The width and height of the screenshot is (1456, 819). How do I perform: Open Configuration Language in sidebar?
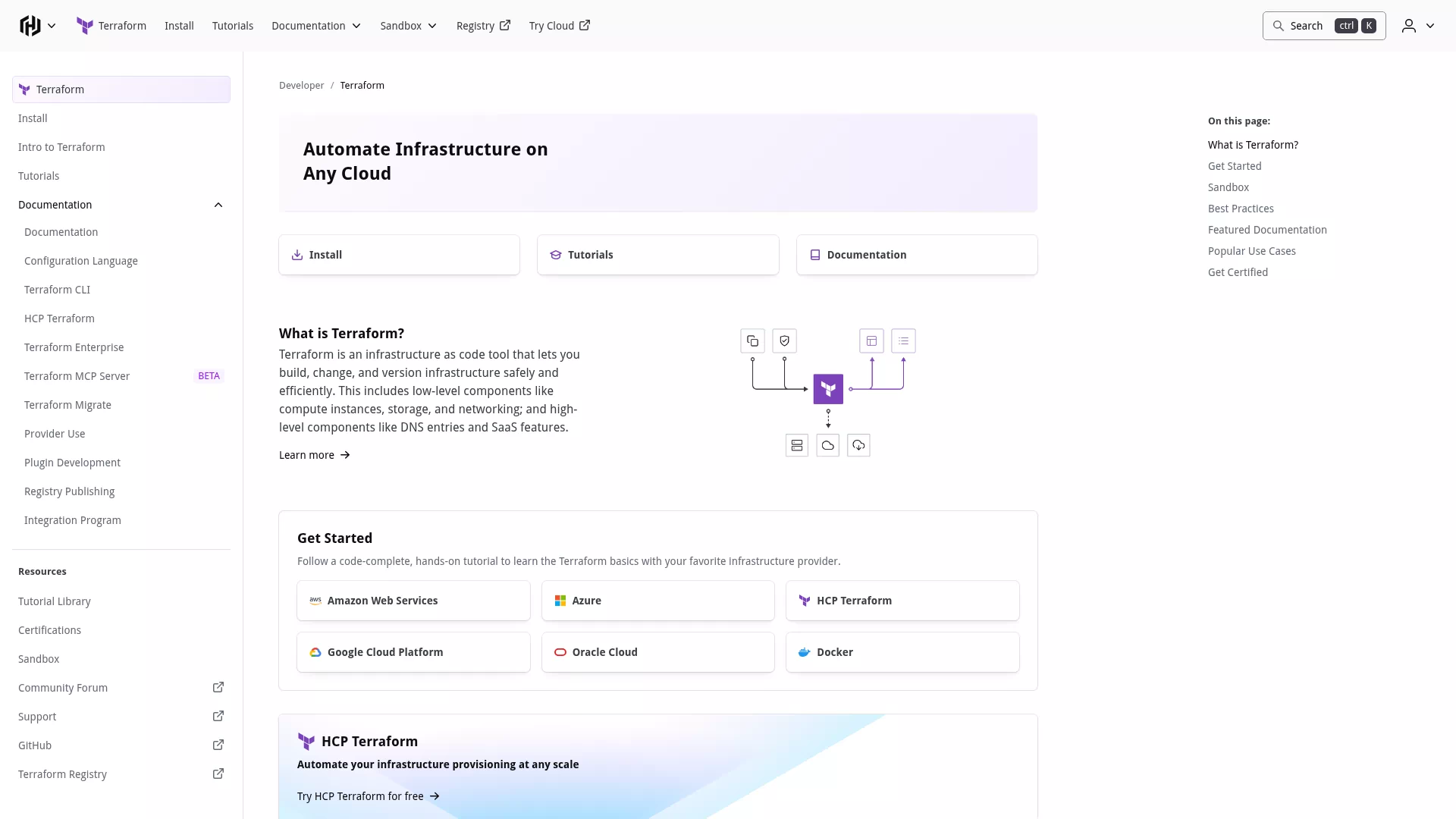pos(121,261)
